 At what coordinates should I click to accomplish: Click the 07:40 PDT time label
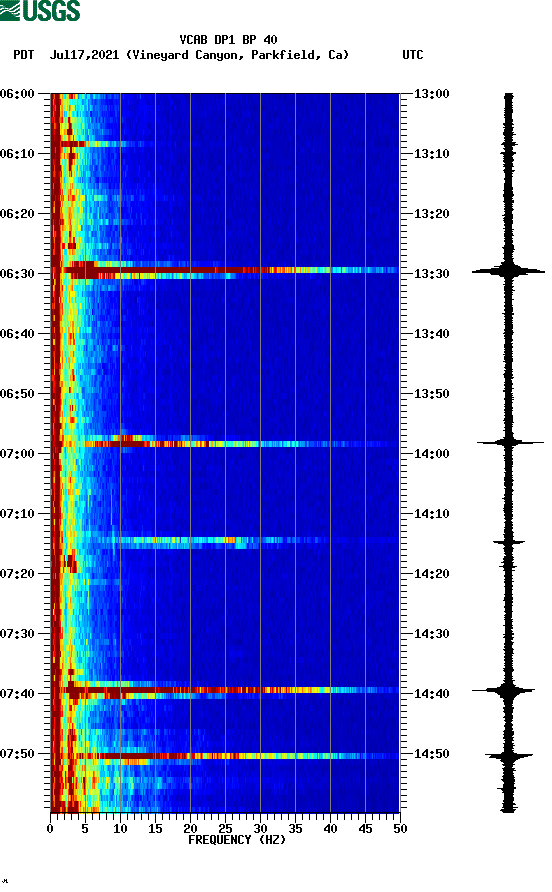click(x=18, y=693)
